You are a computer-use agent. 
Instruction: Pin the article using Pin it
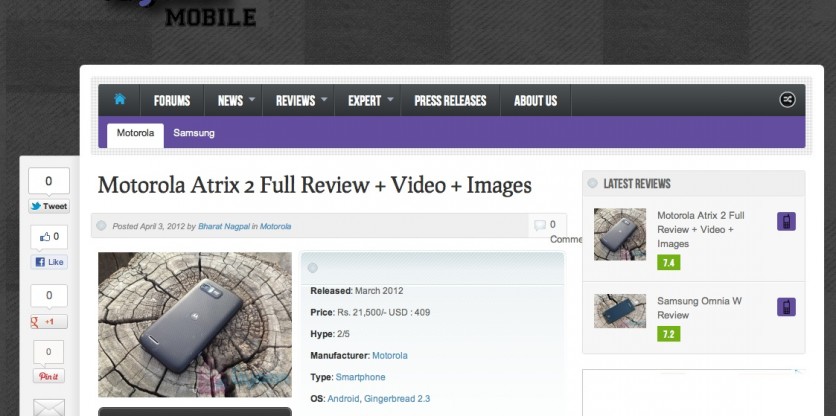49,376
